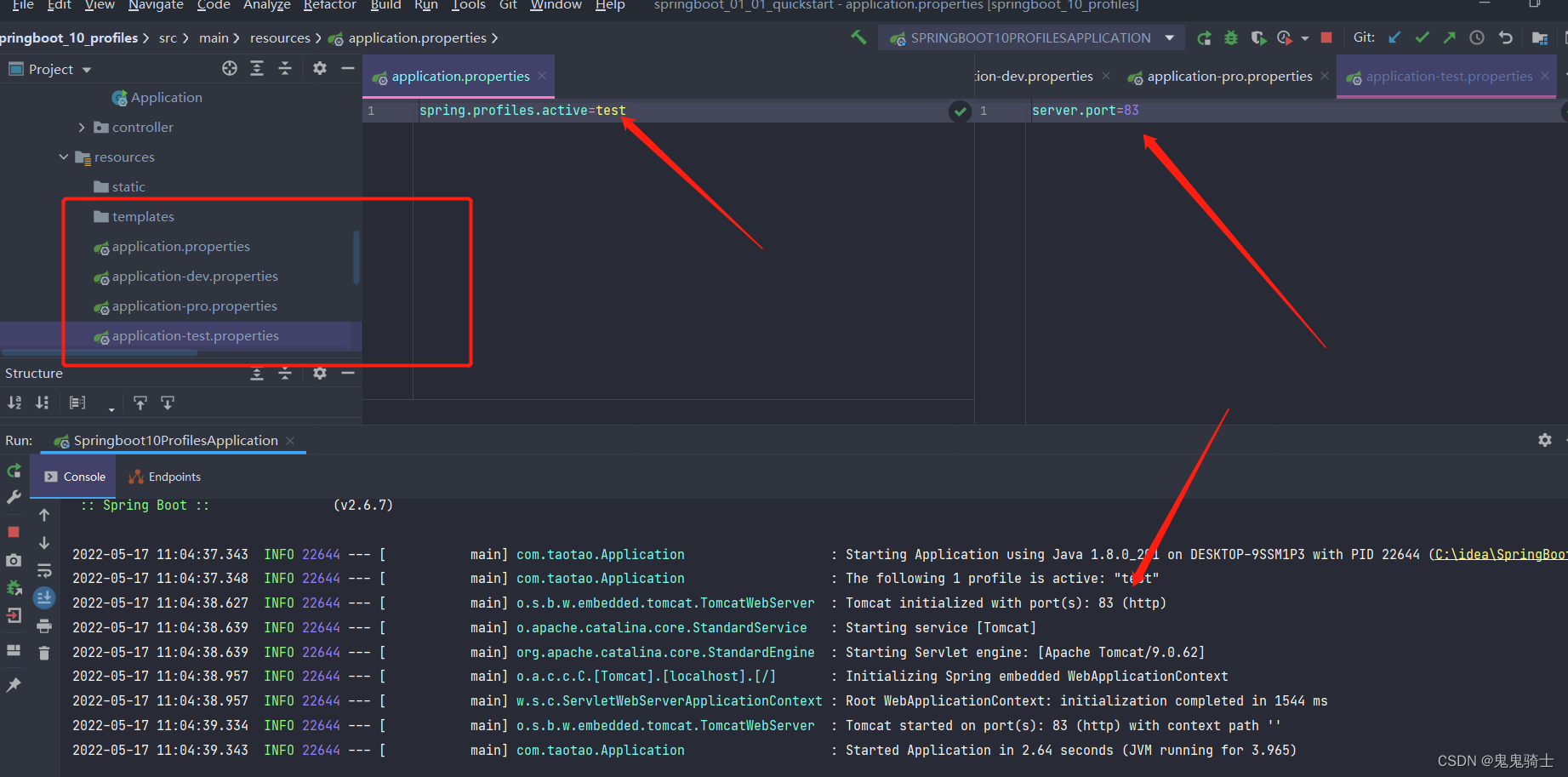Image resolution: width=1568 pixels, height=777 pixels.
Task: Close the application-dev.properties tab
Action: click(x=1106, y=76)
